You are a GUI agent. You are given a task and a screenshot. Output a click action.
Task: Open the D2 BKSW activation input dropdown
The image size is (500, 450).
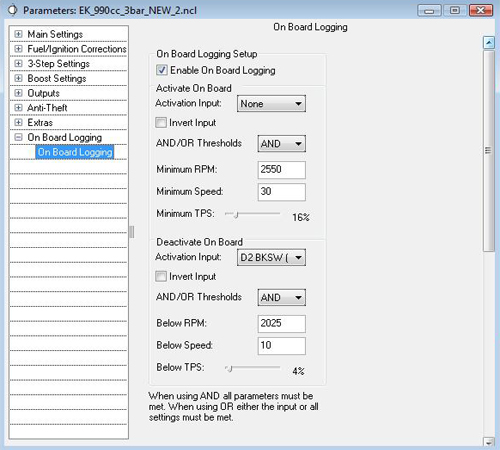click(x=271, y=257)
